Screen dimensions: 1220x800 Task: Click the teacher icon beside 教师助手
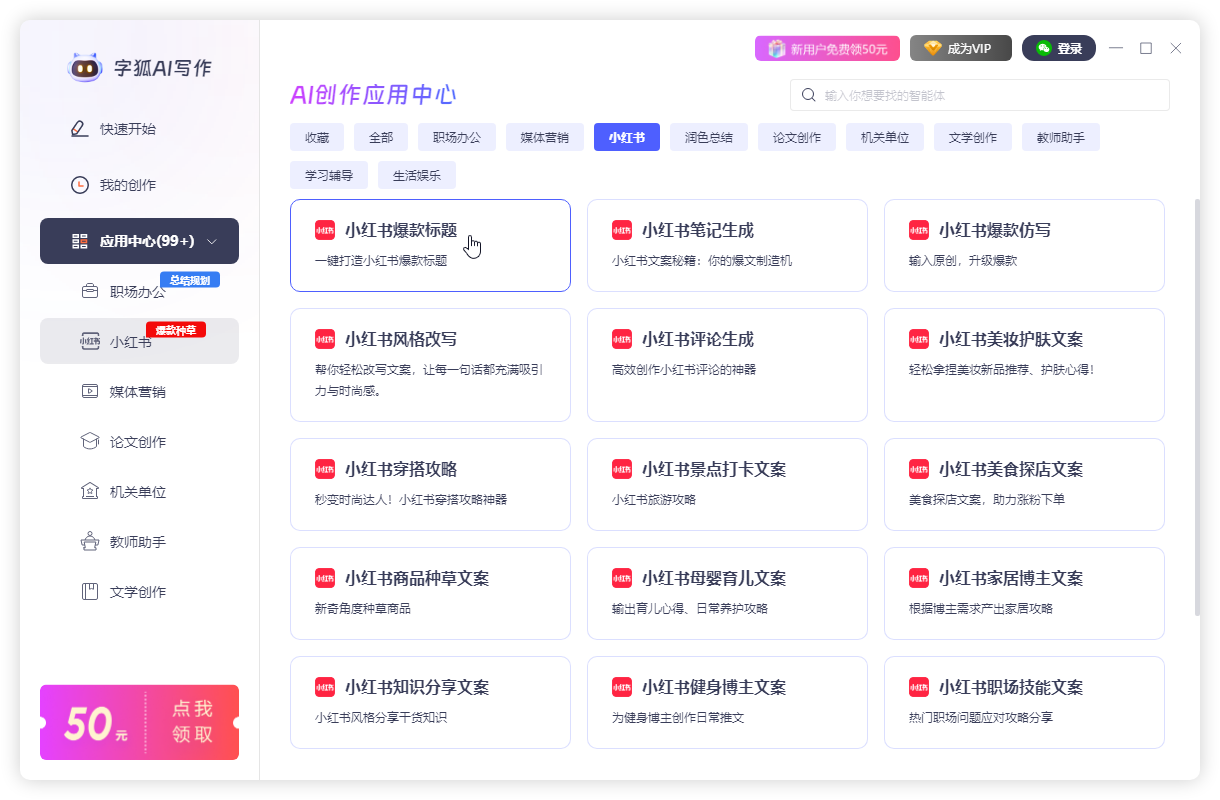point(90,542)
